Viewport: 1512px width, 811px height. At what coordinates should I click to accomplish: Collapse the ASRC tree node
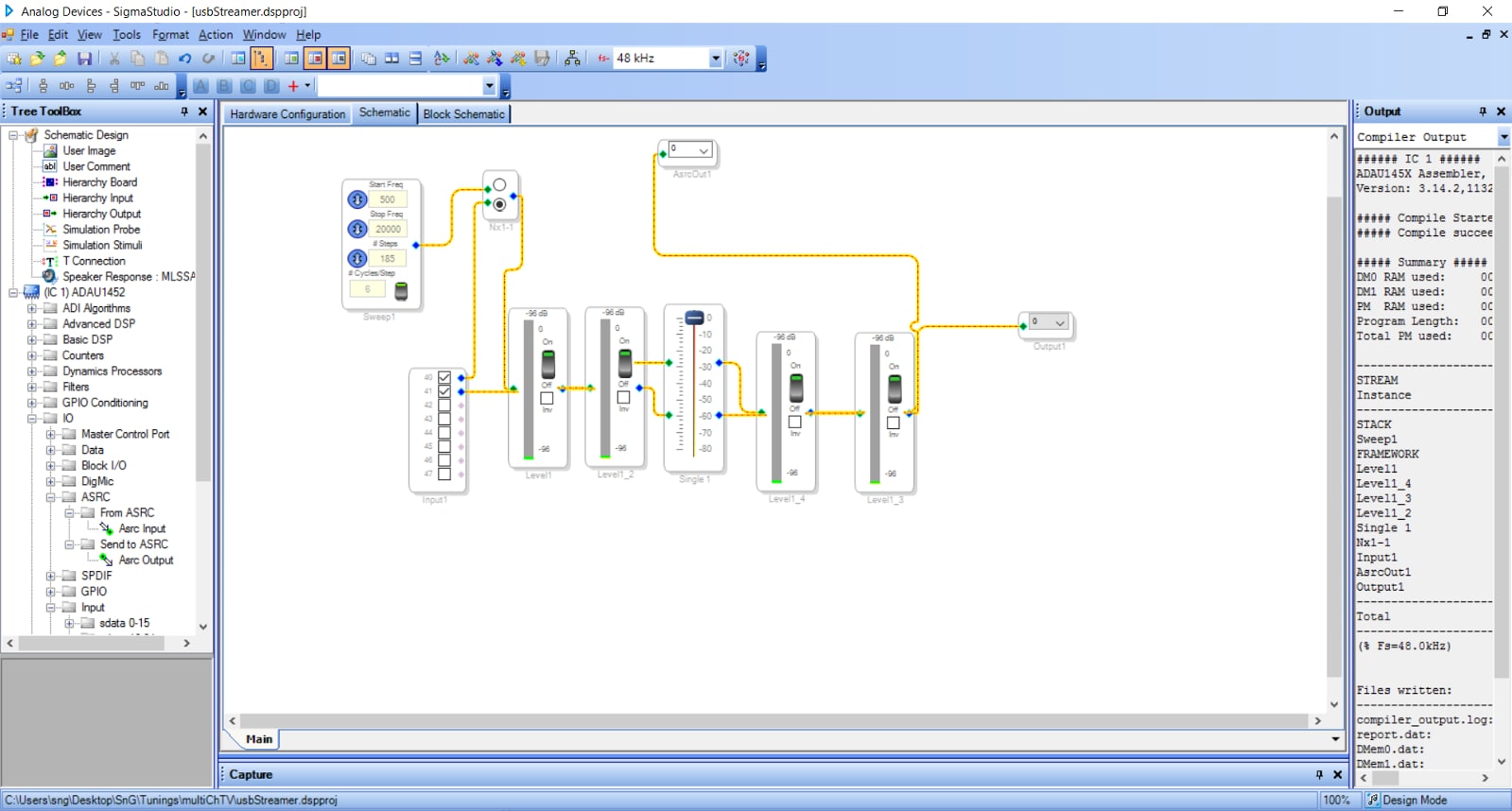(50, 497)
